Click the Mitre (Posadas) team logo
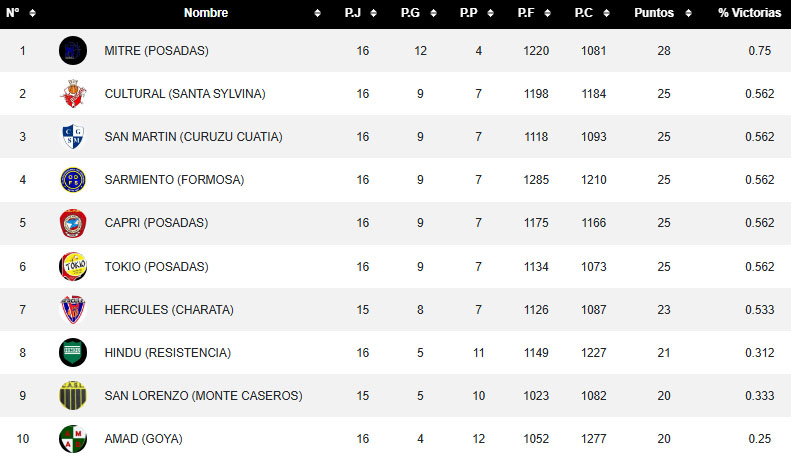 [73, 50]
